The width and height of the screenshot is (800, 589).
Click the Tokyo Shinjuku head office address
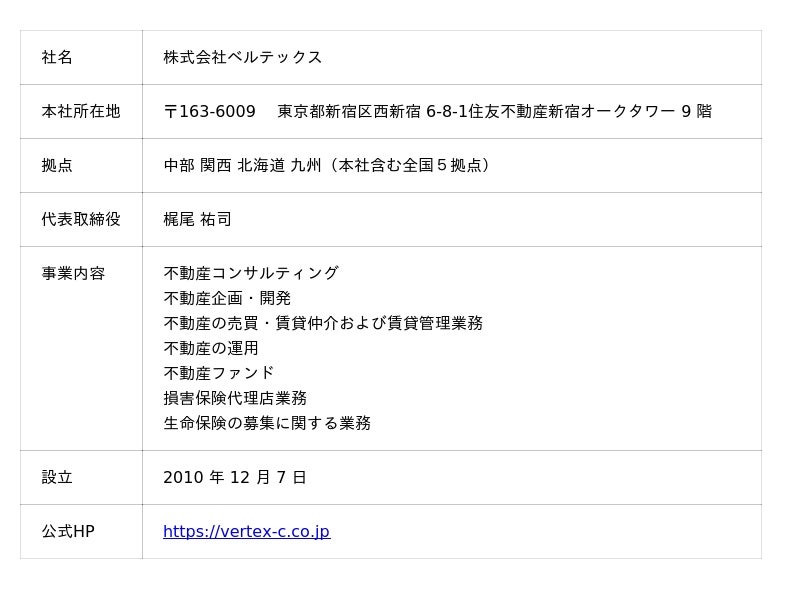(x=495, y=112)
